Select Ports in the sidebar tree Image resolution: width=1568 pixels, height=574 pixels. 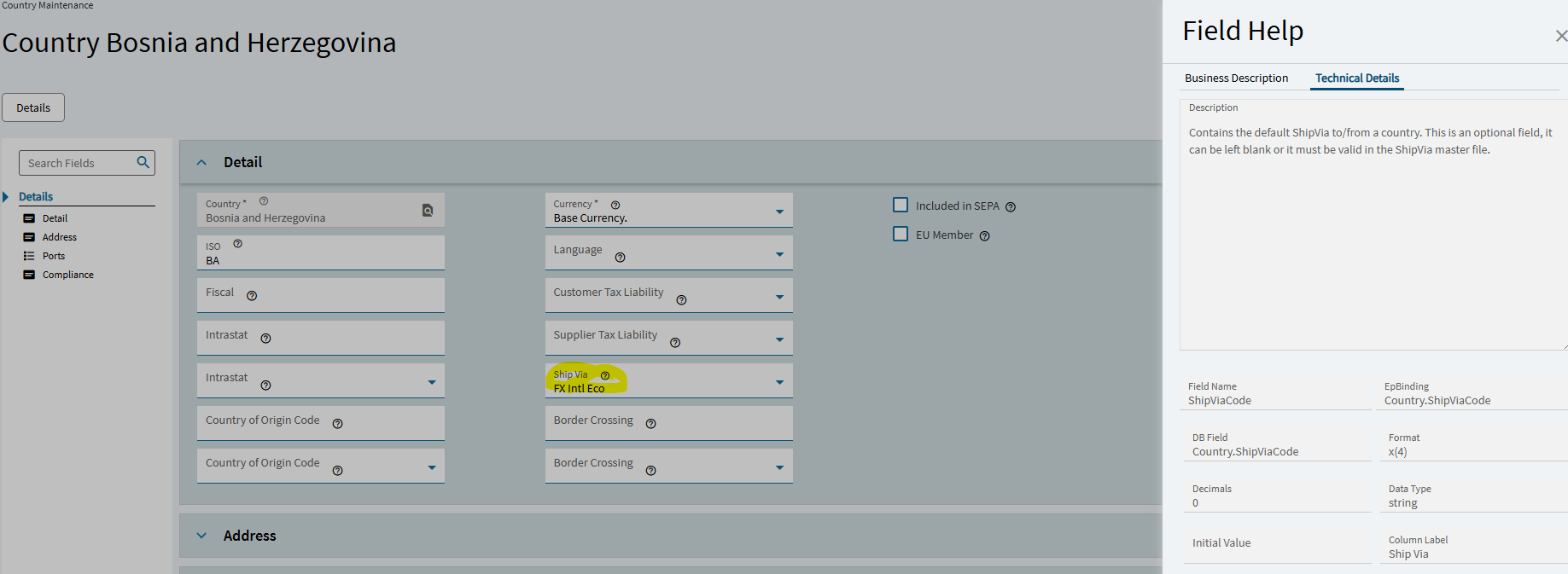[x=54, y=256]
